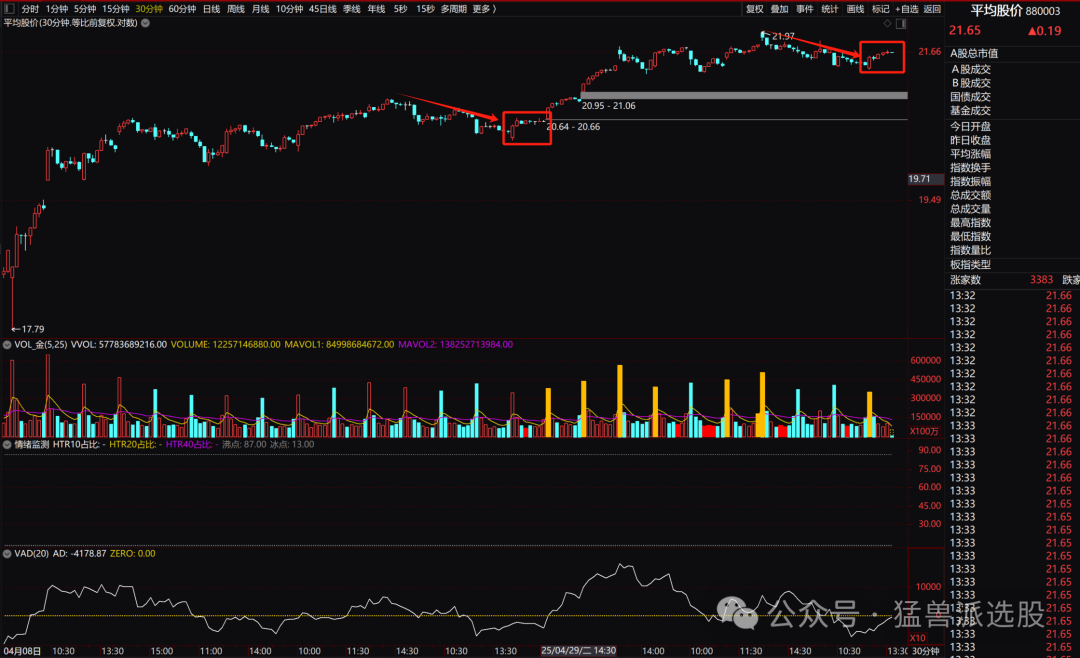Click the MAVOL1 value label
Screen dimensions: 1080x658
coord(340,345)
